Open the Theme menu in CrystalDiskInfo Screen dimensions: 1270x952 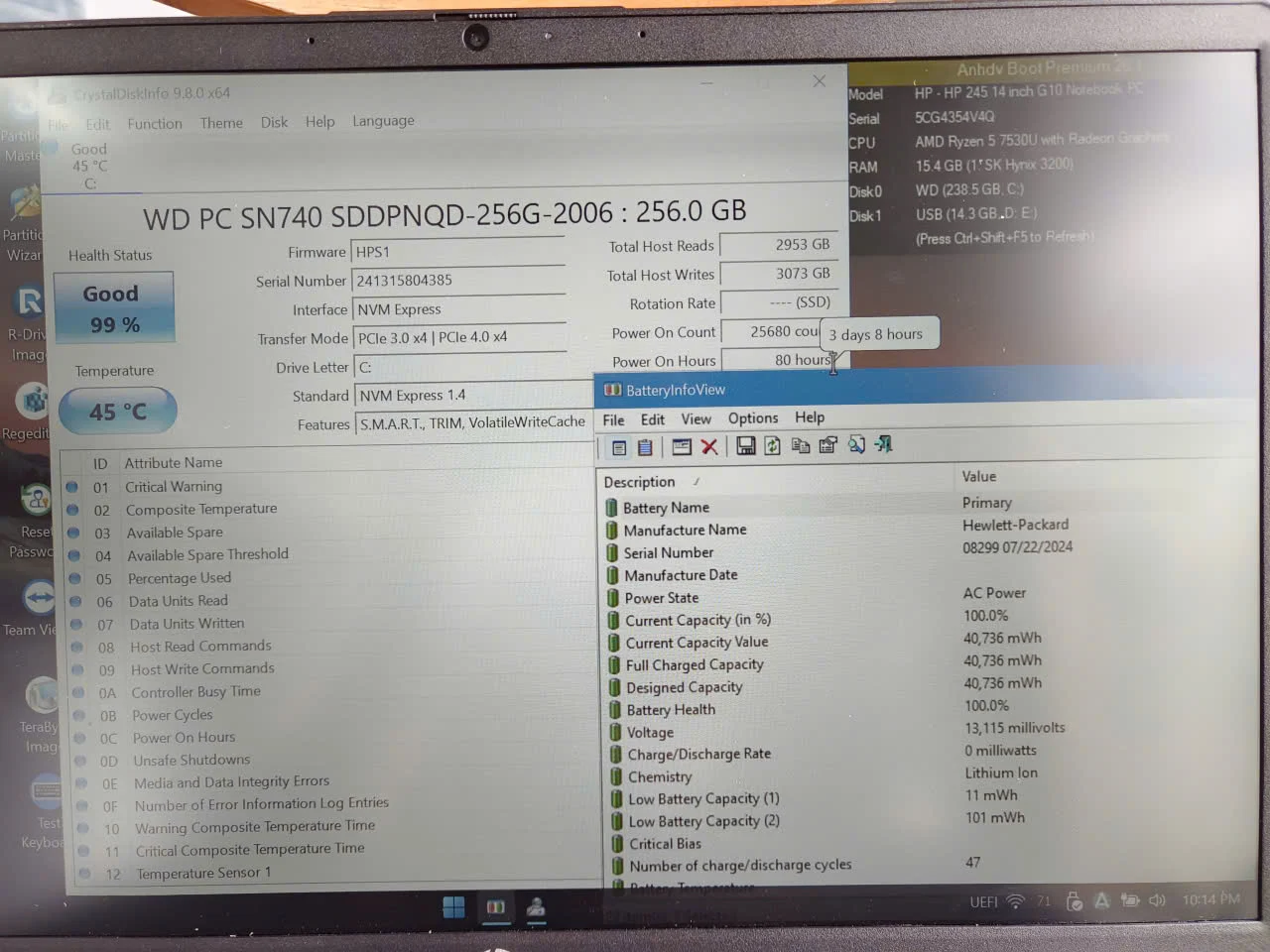tap(221, 123)
